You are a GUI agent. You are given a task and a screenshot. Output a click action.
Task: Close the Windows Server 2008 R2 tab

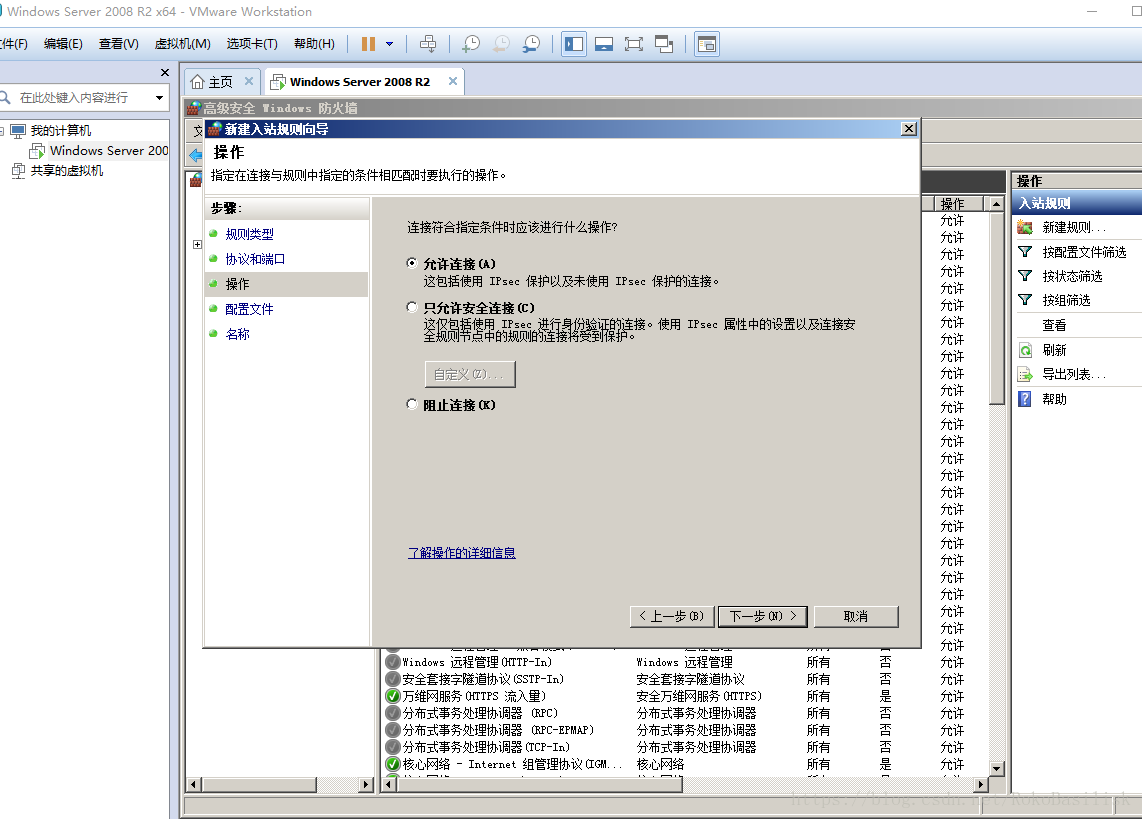coord(453,81)
